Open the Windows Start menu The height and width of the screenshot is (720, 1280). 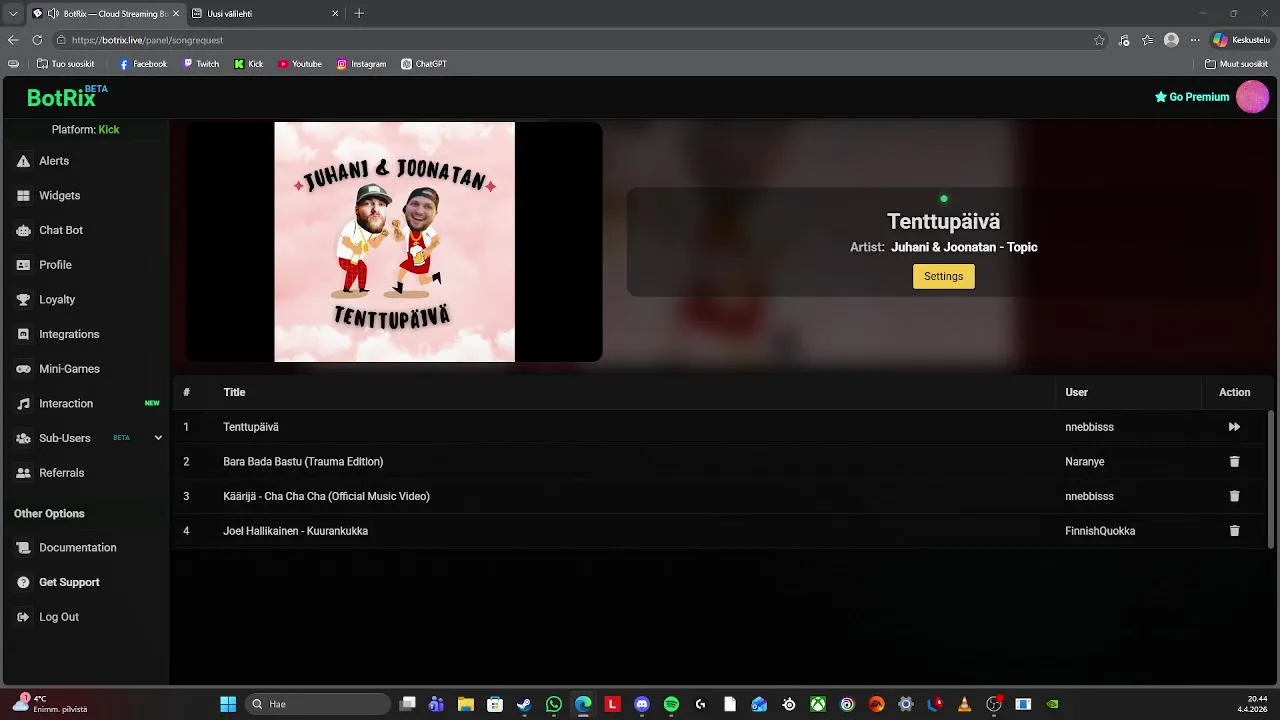click(x=228, y=704)
